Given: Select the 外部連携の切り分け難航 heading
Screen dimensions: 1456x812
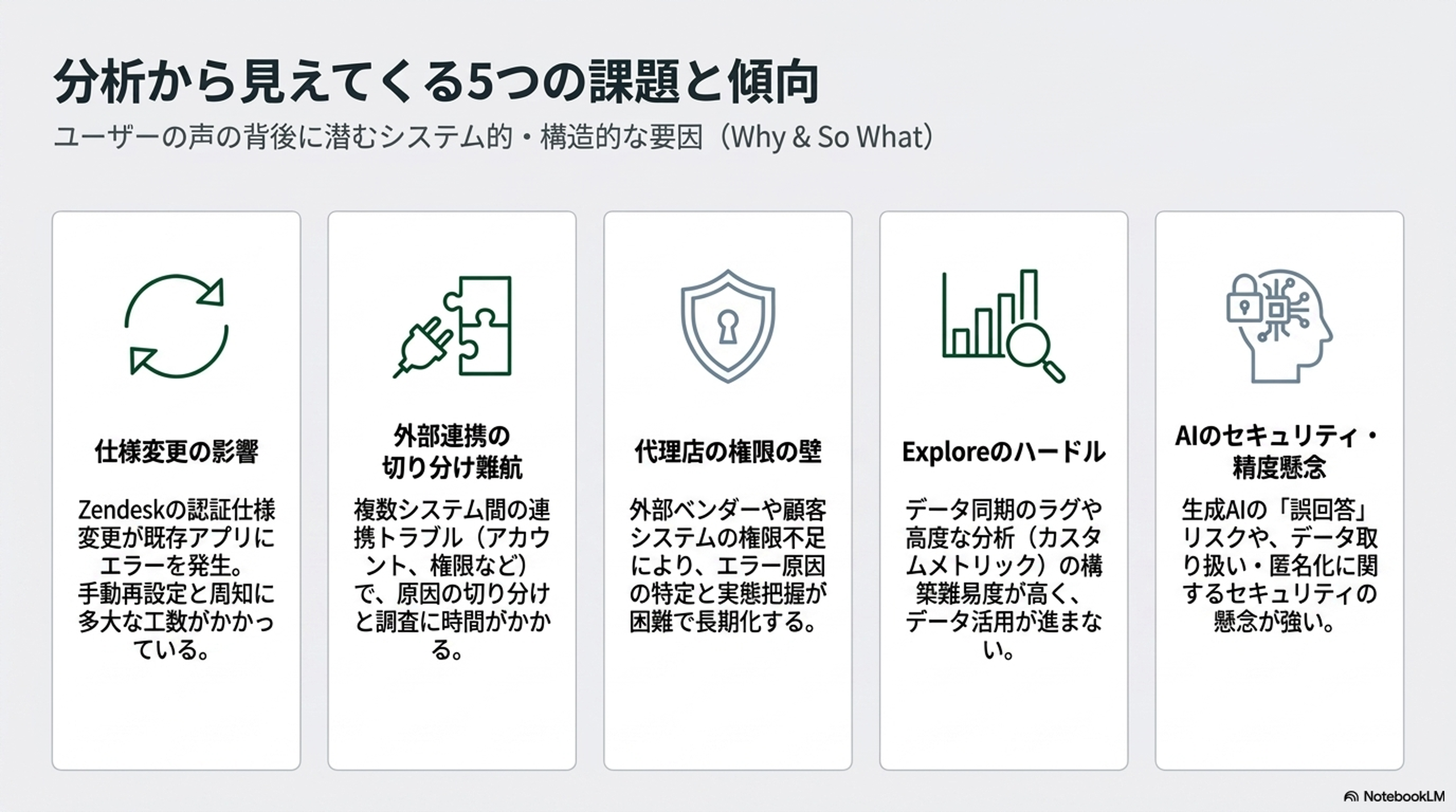Looking at the screenshot, I should [452, 452].
